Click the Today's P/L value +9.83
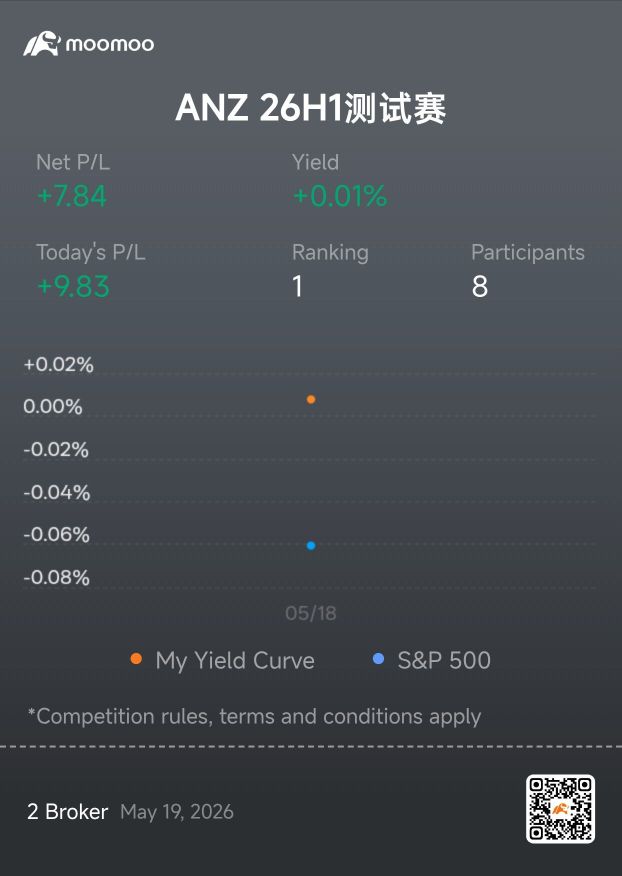Image resolution: width=622 pixels, height=876 pixels. [x=73, y=287]
